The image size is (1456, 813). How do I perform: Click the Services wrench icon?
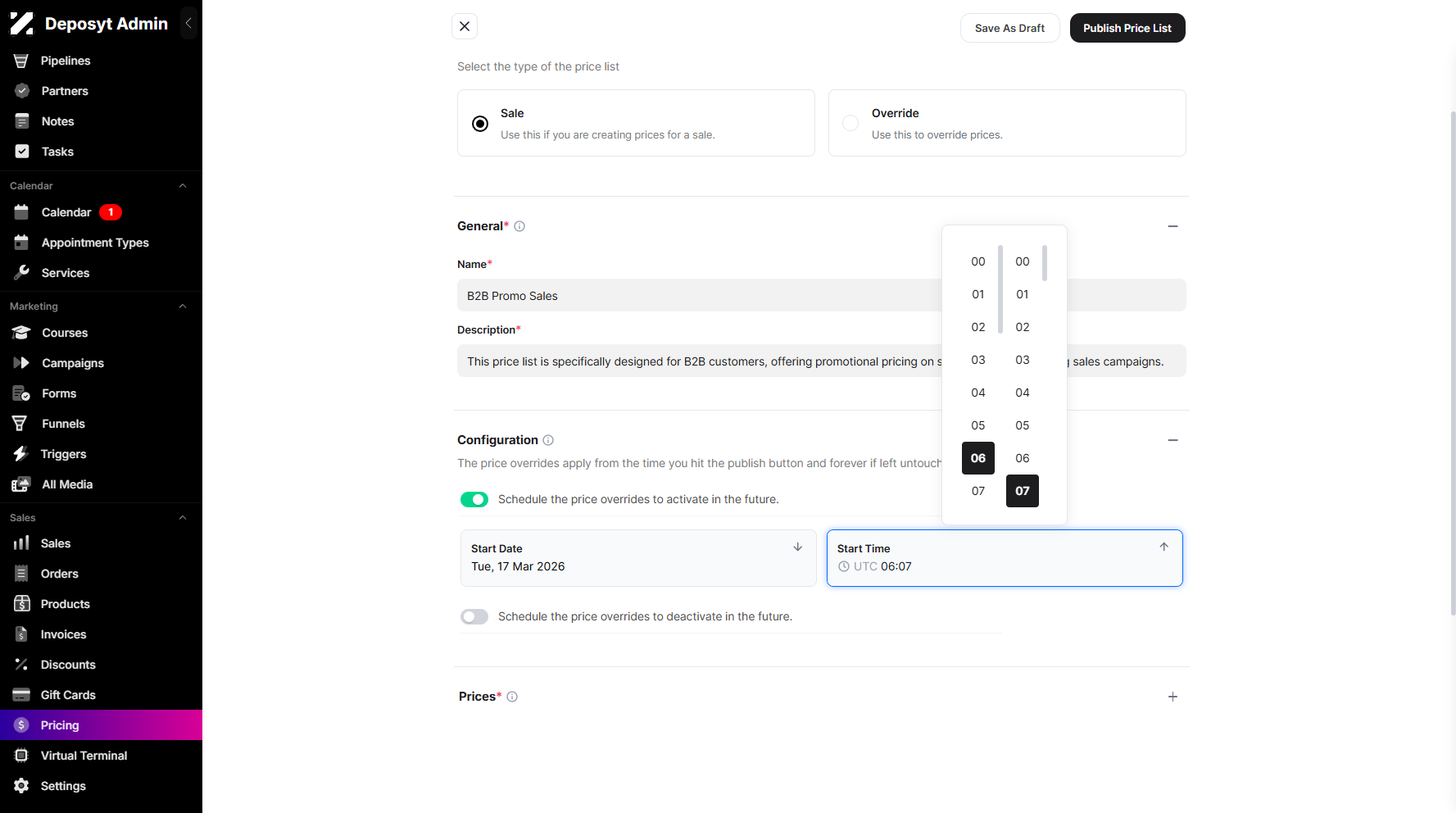(22, 273)
